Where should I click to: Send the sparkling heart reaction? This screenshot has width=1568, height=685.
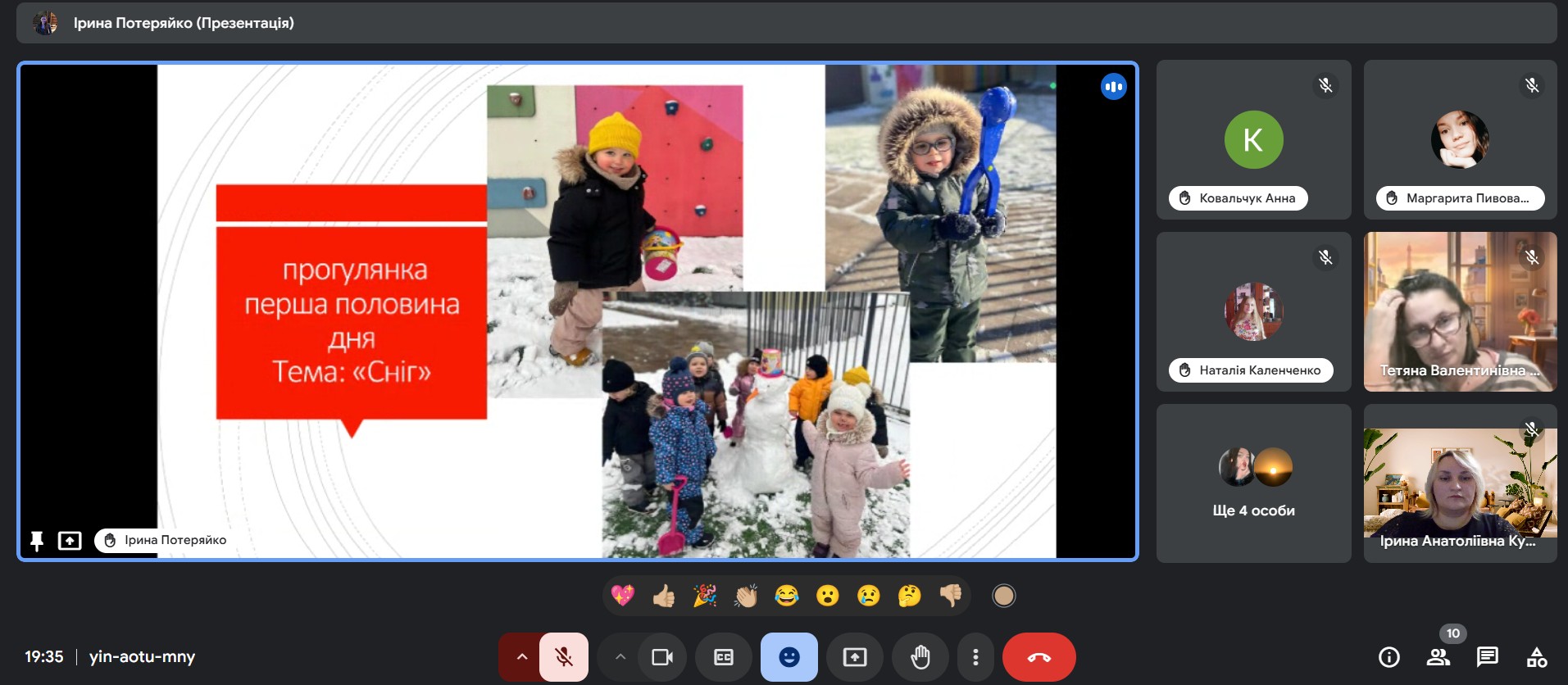[623, 596]
